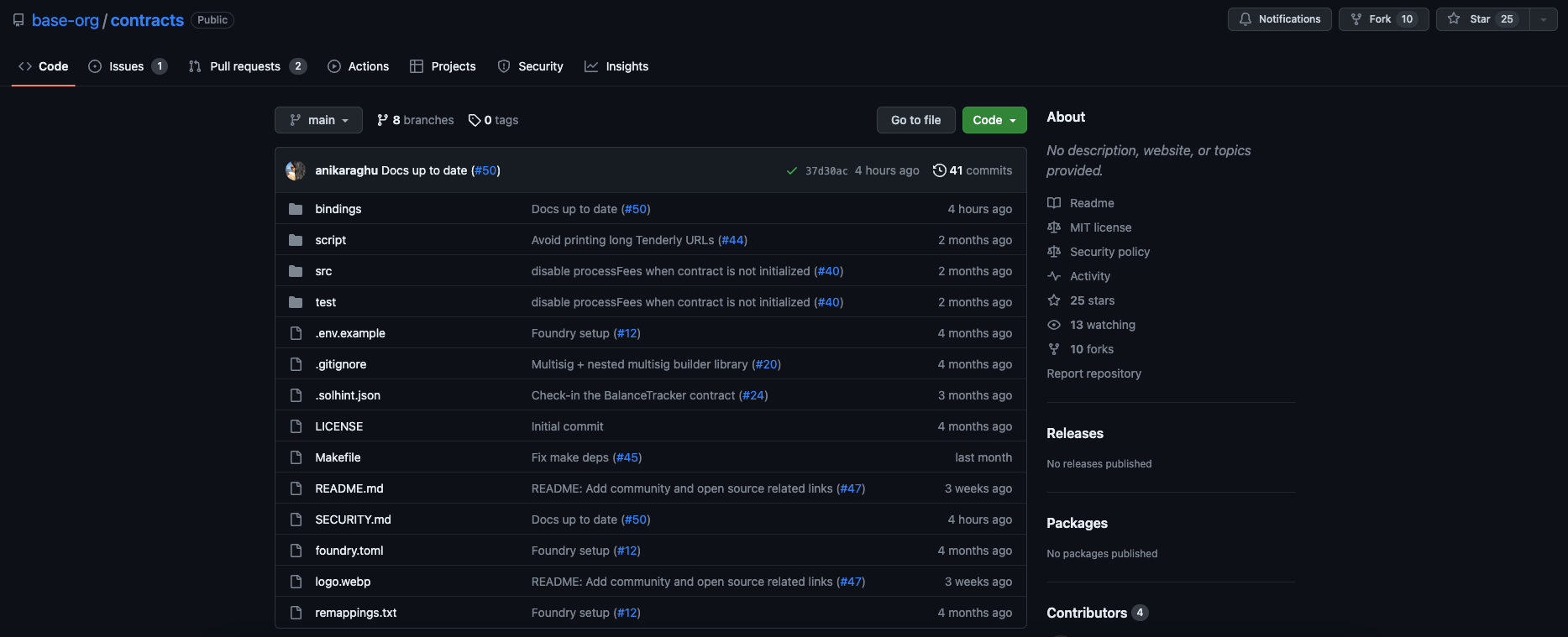Switch to the Code tab
1568x637 pixels.
point(44,66)
